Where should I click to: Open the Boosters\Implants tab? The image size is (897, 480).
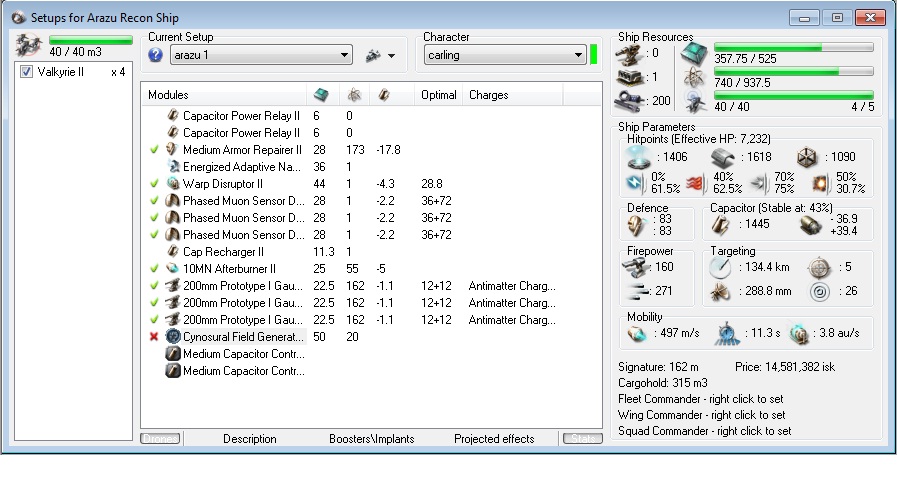coord(371,439)
